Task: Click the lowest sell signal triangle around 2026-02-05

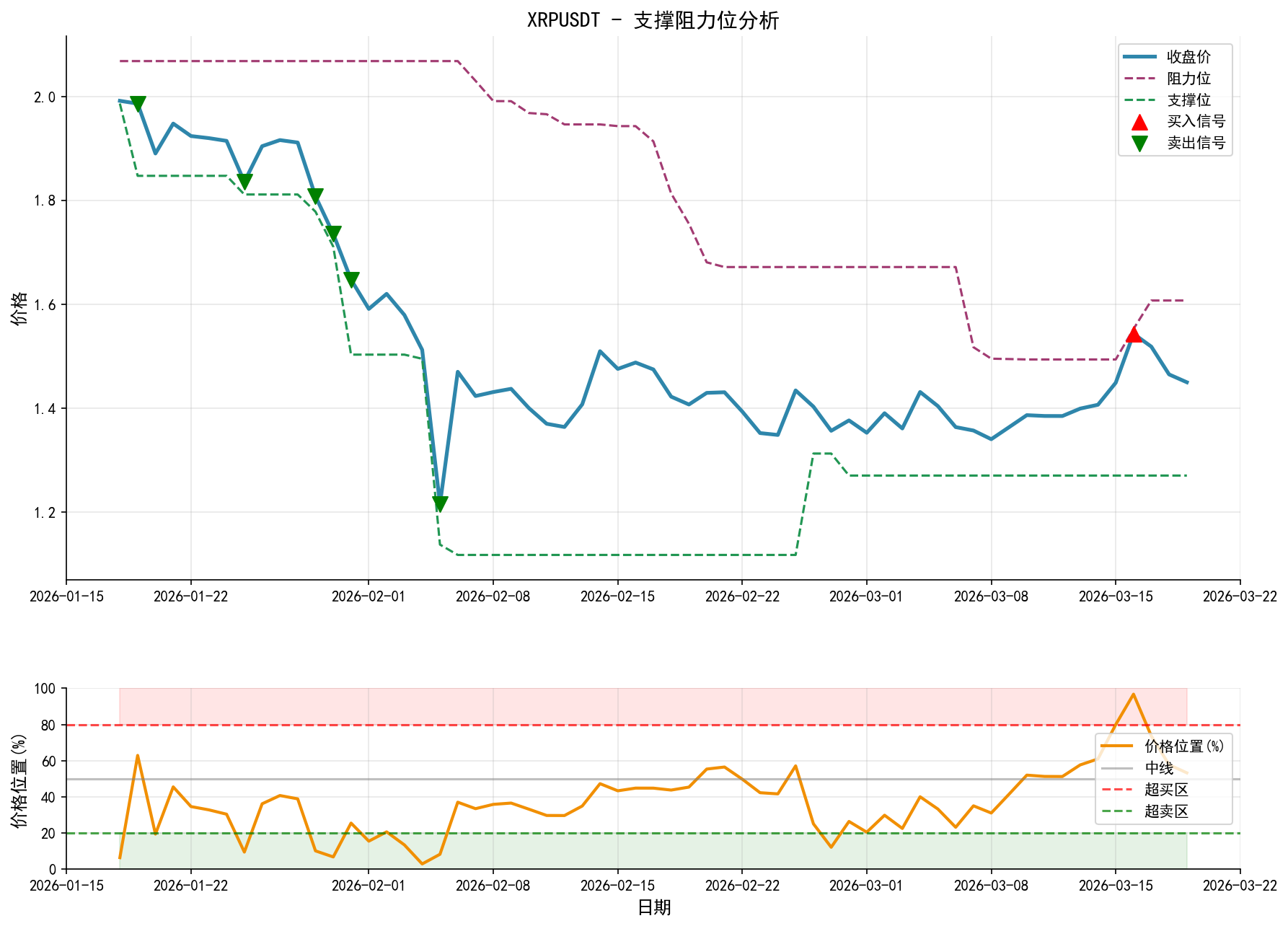Action: pyautogui.click(x=439, y=501)
